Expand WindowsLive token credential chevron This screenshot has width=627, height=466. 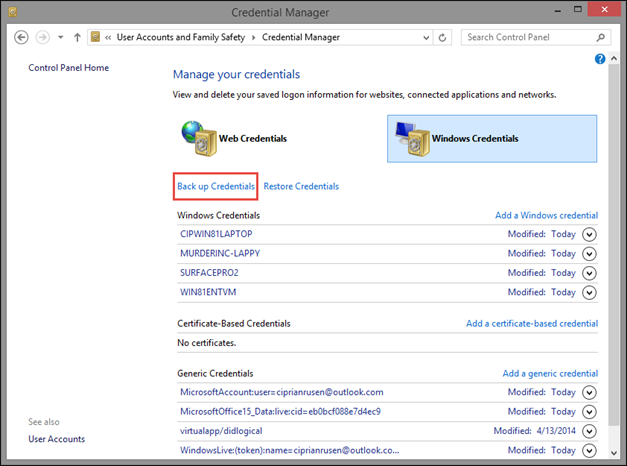point(589,451)
